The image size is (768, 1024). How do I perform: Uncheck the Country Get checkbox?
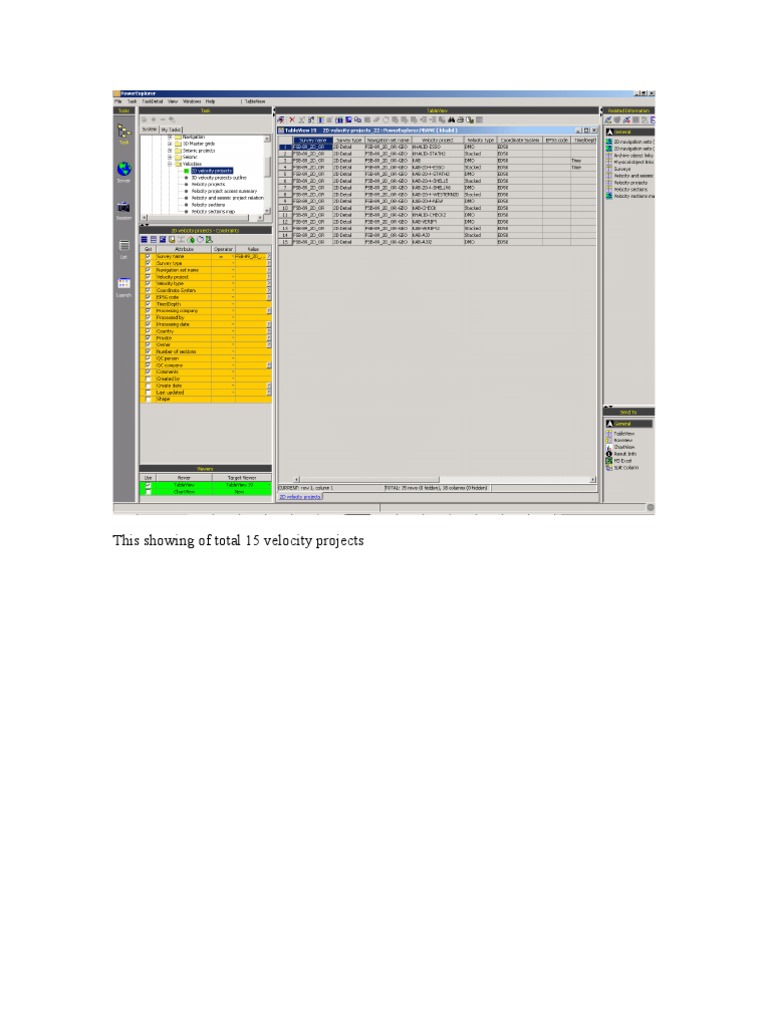pyautogui.click(x=148, y=331)
